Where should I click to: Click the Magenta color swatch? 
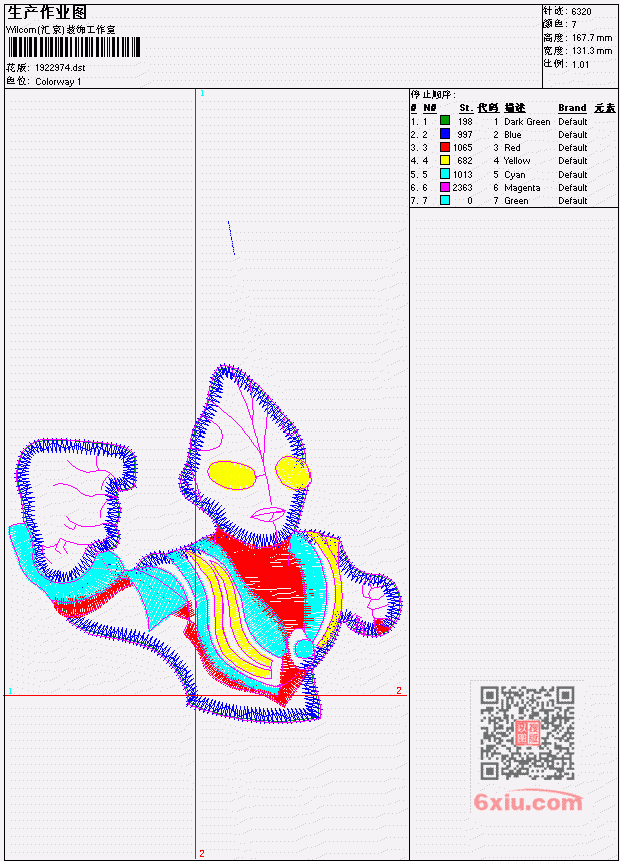(445, 187)
